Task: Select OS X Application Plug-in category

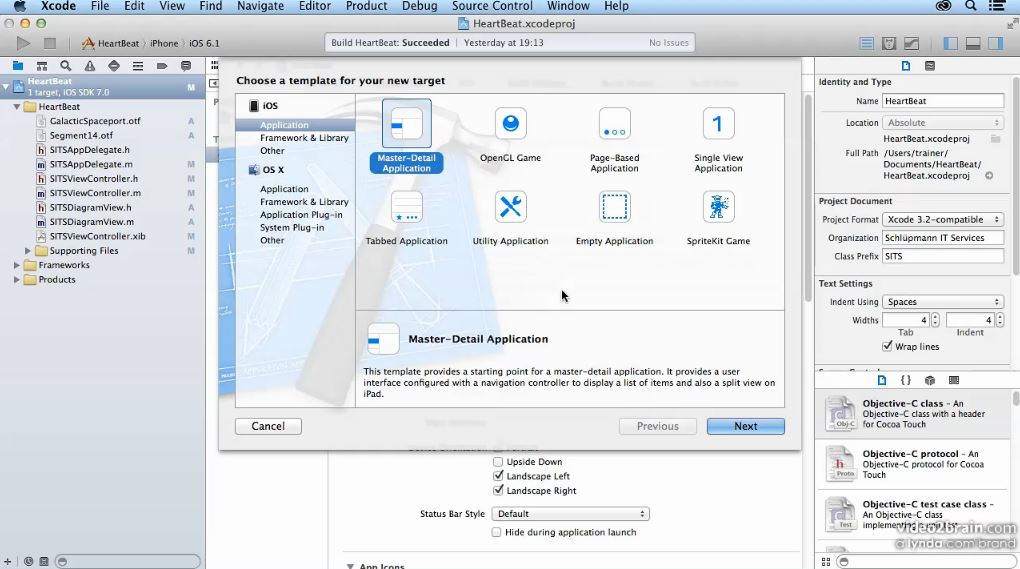Action: 301,215
